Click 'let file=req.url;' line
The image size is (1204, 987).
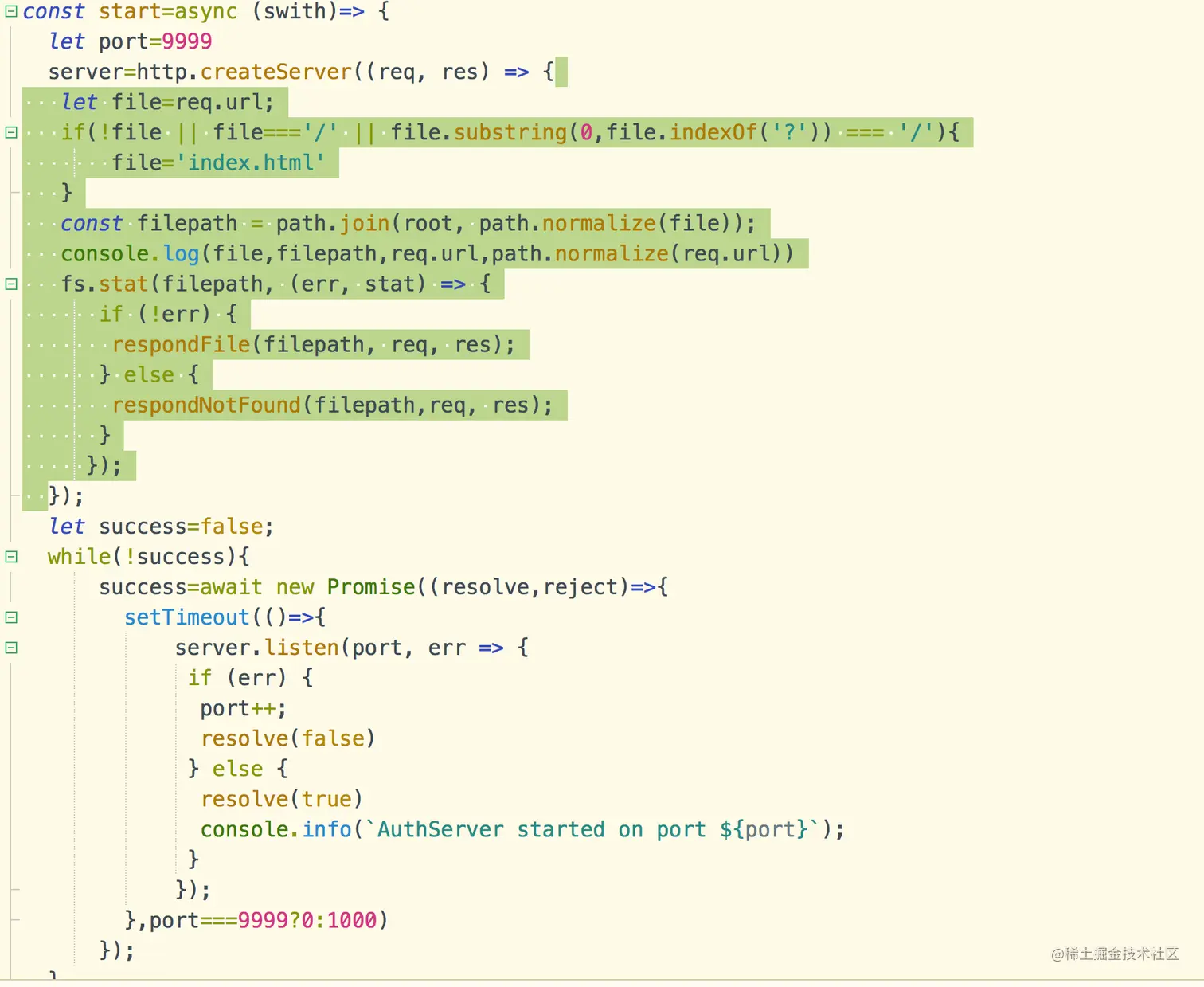tap(167, 102)
